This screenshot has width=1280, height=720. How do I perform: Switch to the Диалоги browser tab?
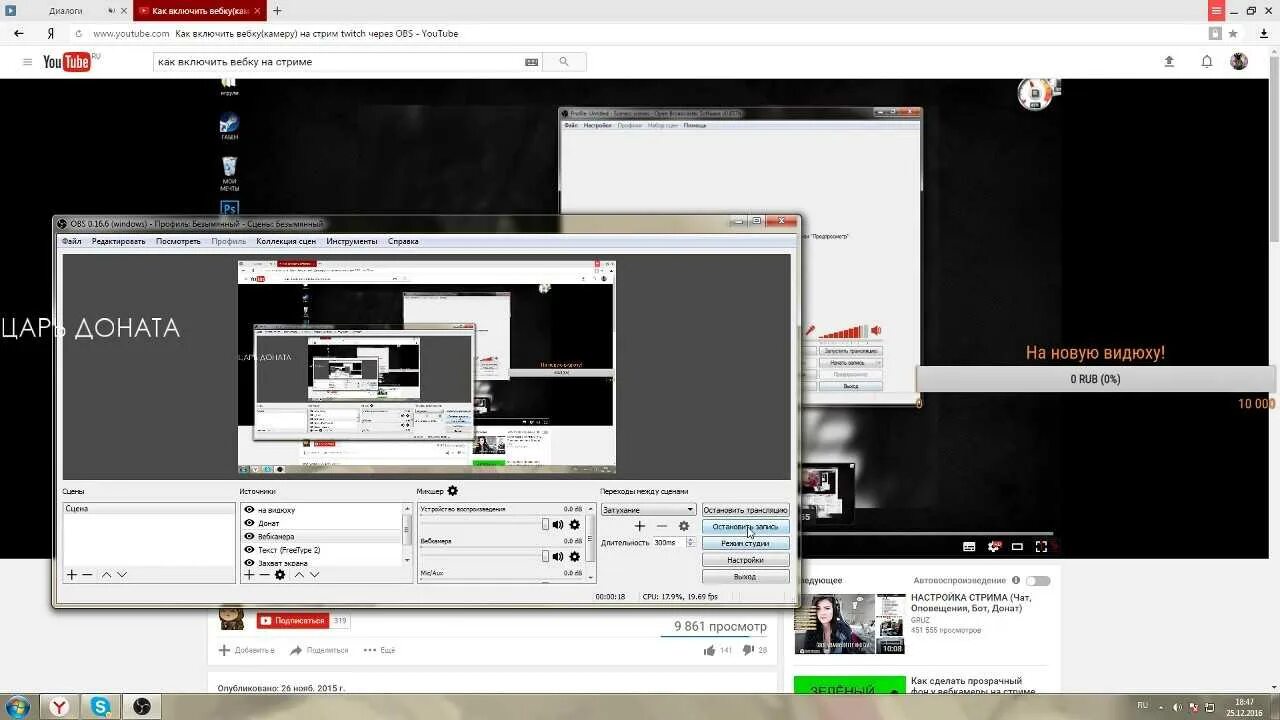66,11
